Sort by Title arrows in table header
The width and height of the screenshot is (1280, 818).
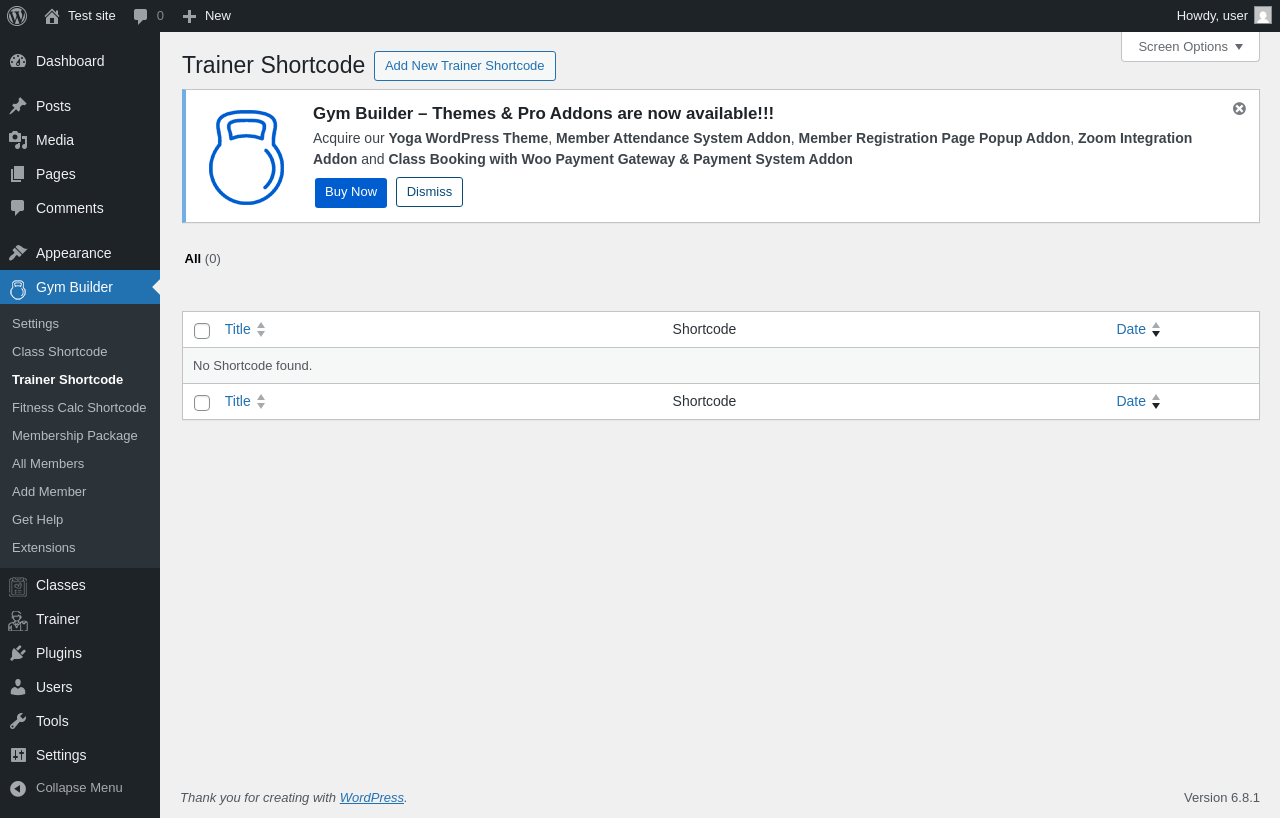[261, 329]
